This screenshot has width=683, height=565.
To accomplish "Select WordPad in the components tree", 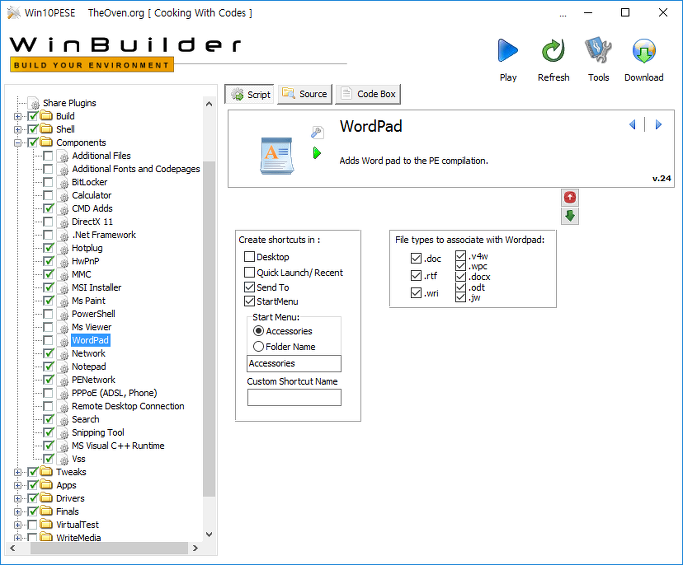I will [90, 340].
